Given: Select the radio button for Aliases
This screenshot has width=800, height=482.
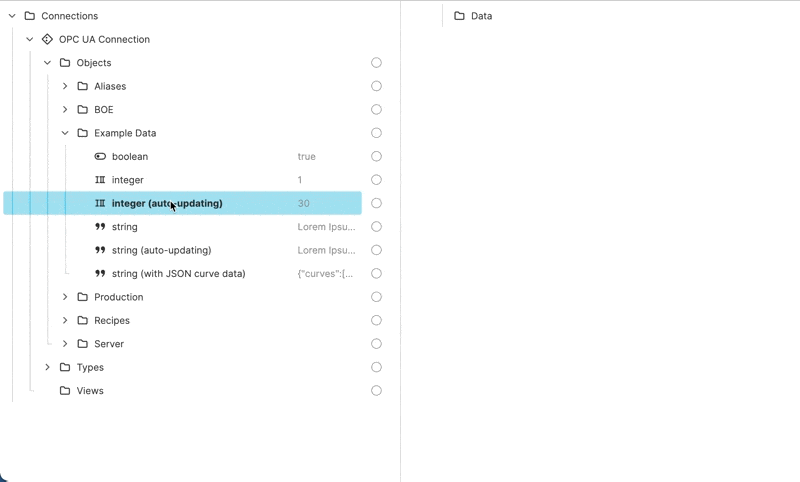Looking at the screenshot, I should pos(376,86).
